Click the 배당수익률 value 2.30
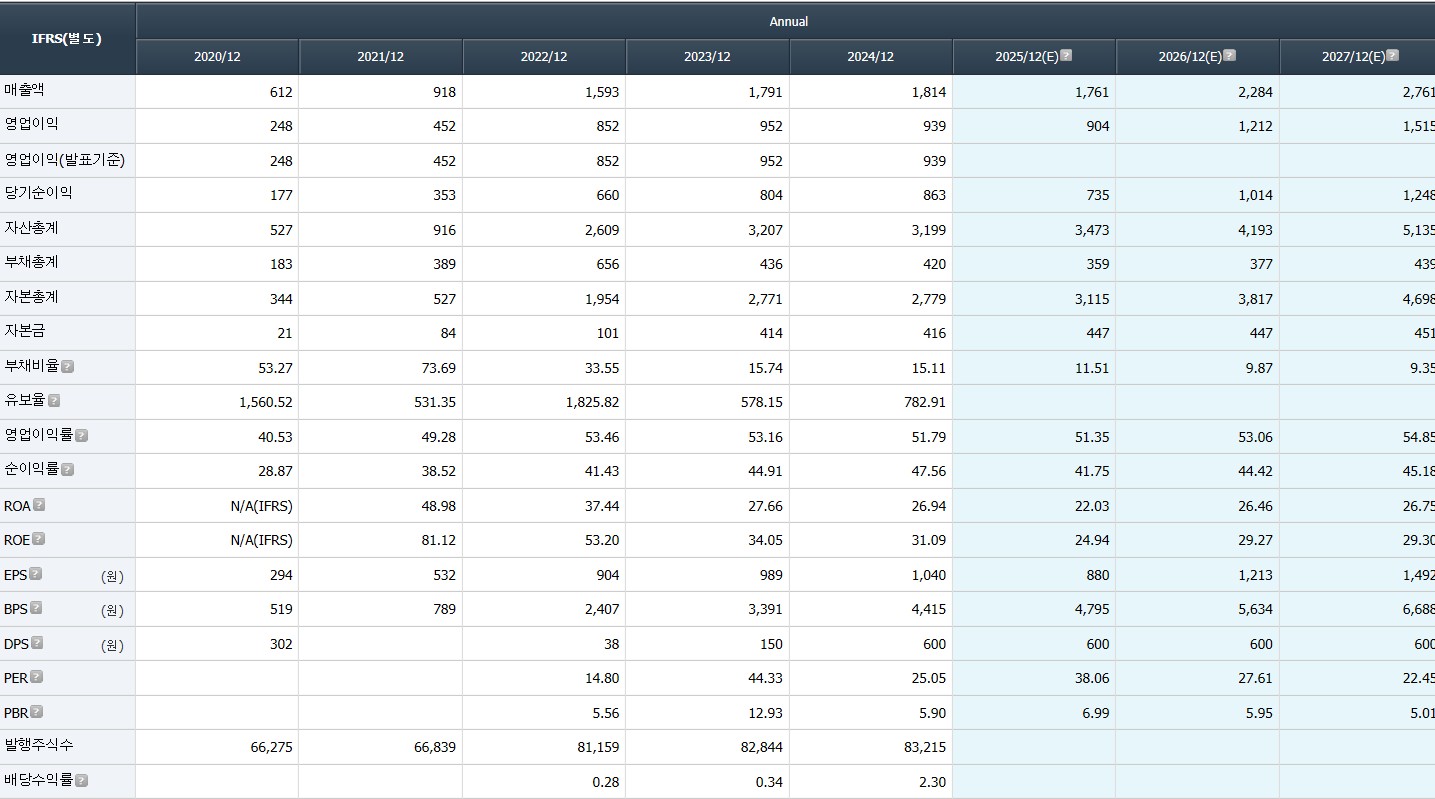 coord(932,782)
